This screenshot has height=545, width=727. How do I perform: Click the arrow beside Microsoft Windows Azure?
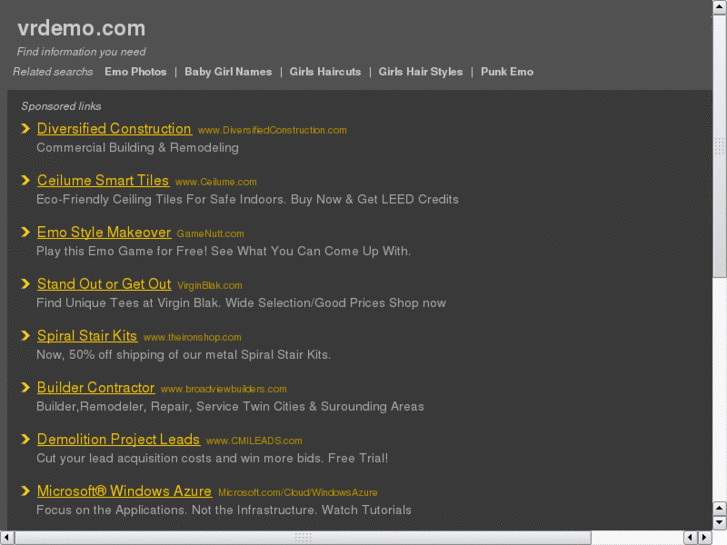click(x=26, y=491)
